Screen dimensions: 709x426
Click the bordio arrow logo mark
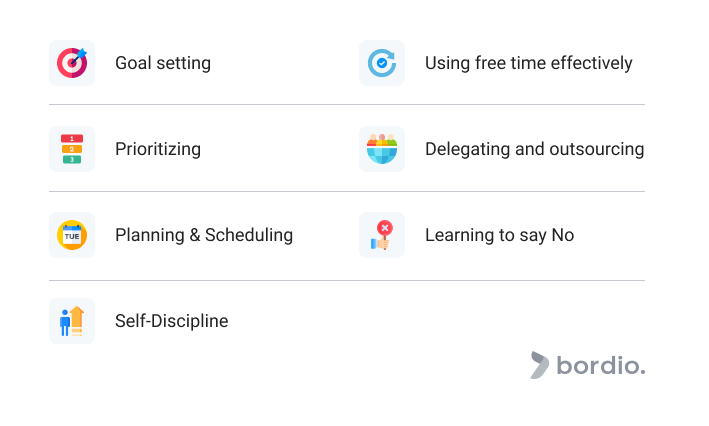539,365
